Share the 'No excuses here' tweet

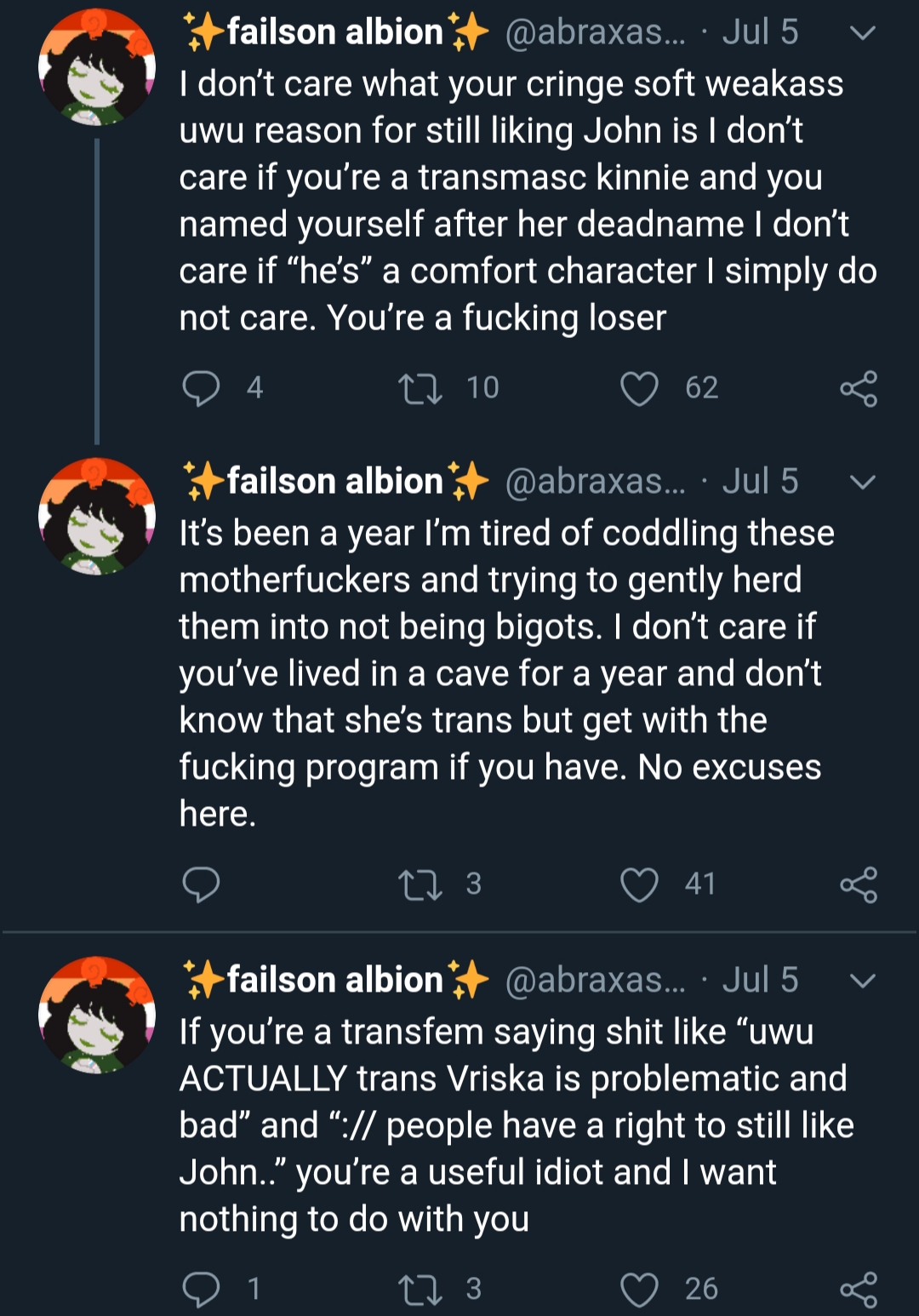tap(858, 884)
